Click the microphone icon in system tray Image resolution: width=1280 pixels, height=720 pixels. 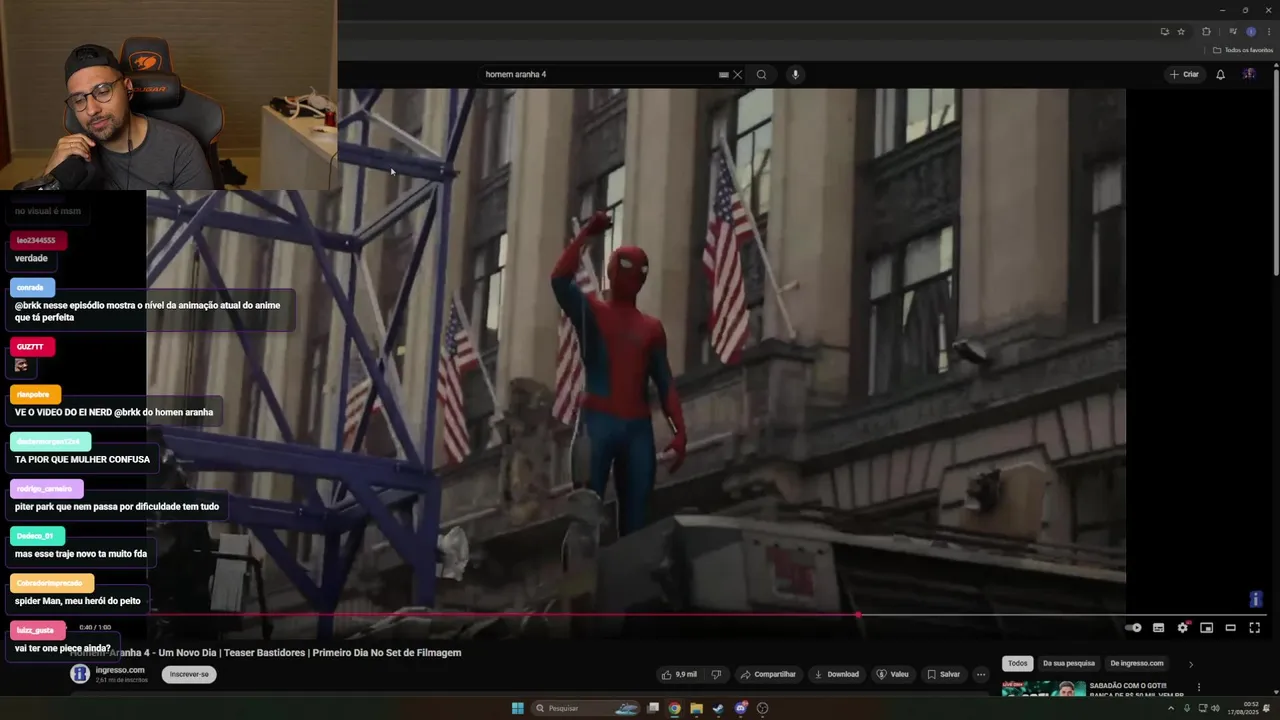coord(1187,708)
